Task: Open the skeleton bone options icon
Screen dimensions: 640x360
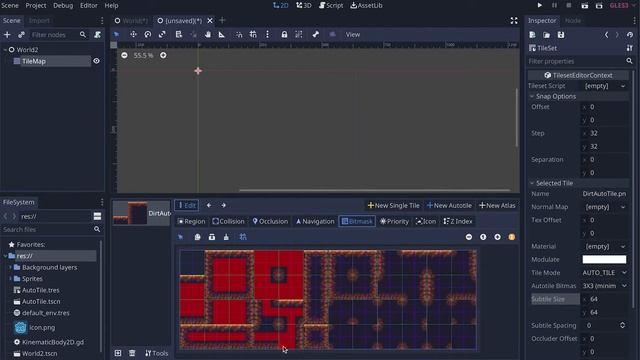Action: [x=316, y=34]
